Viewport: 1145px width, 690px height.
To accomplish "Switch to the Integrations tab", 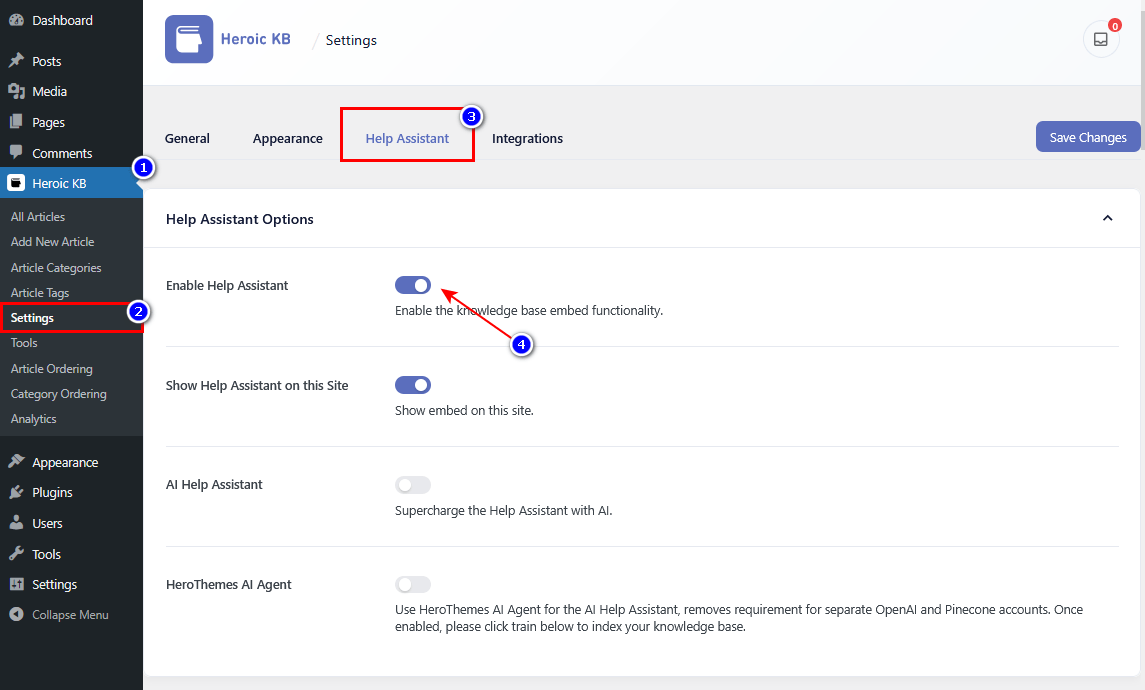I will pos(527,138).
